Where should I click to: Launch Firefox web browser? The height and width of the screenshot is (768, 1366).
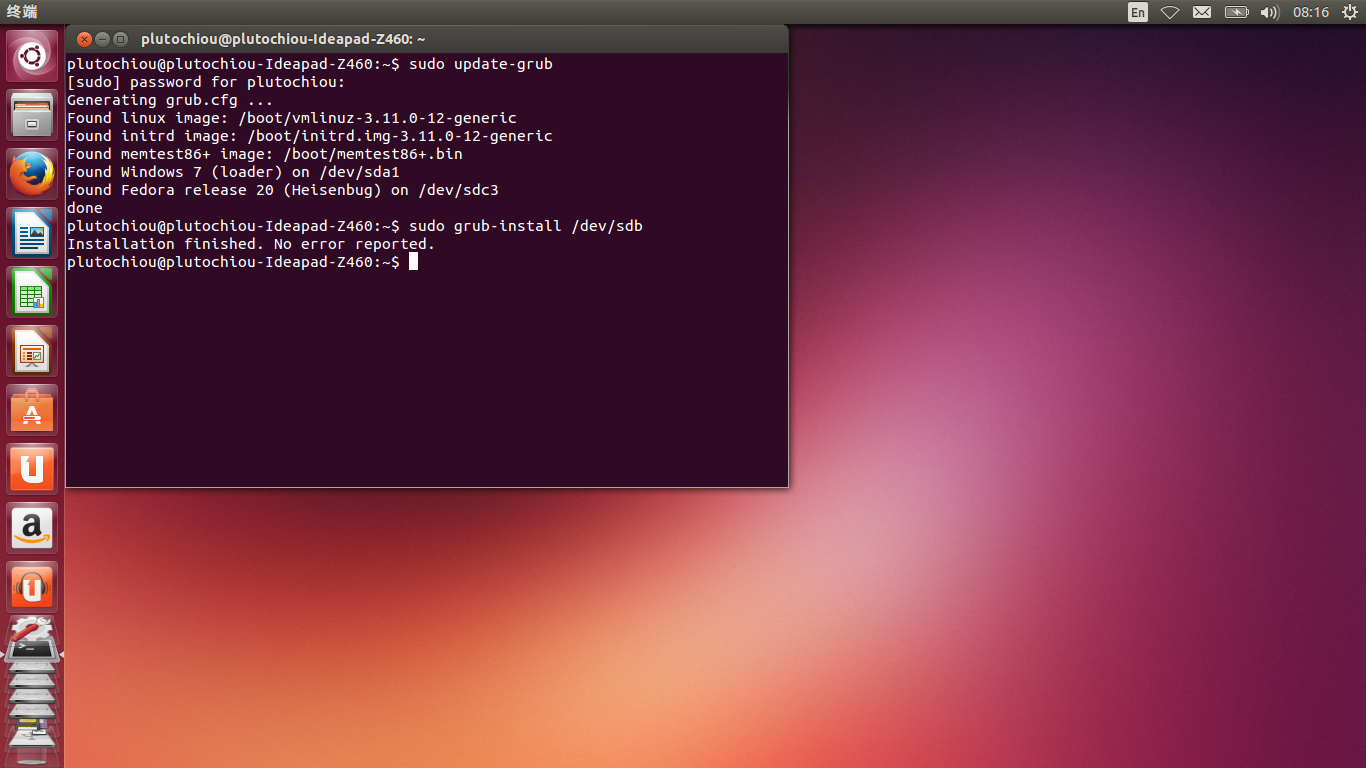click(32, 174)
